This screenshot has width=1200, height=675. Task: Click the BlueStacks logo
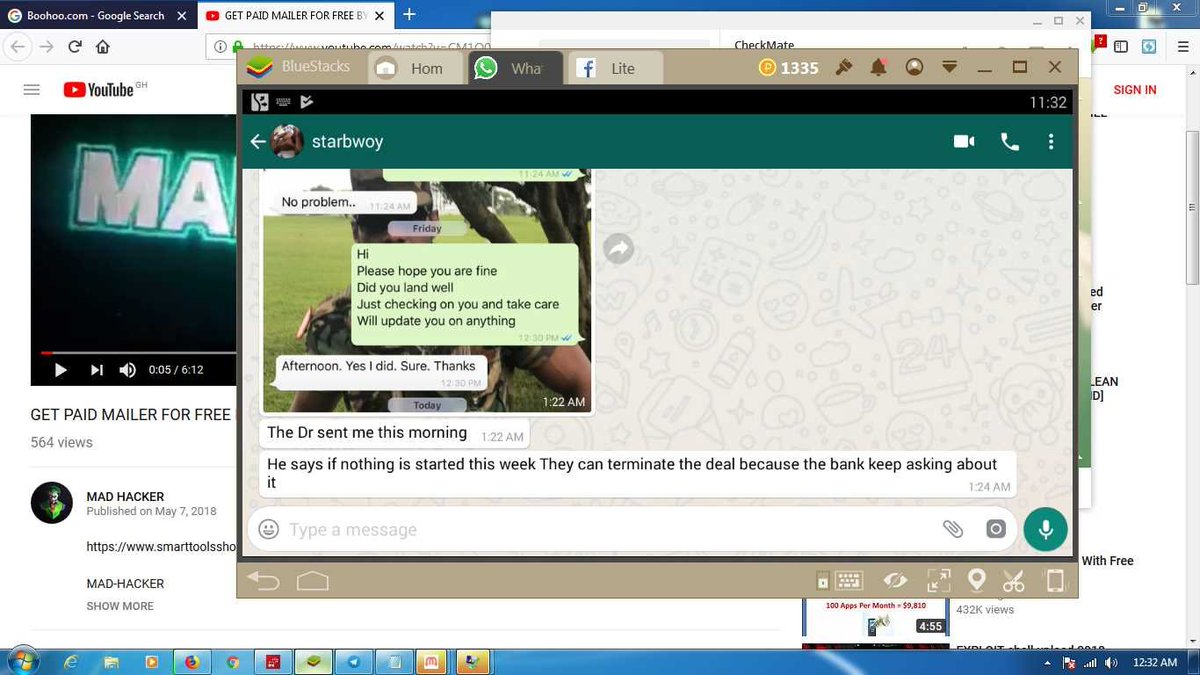click(259, 67)
